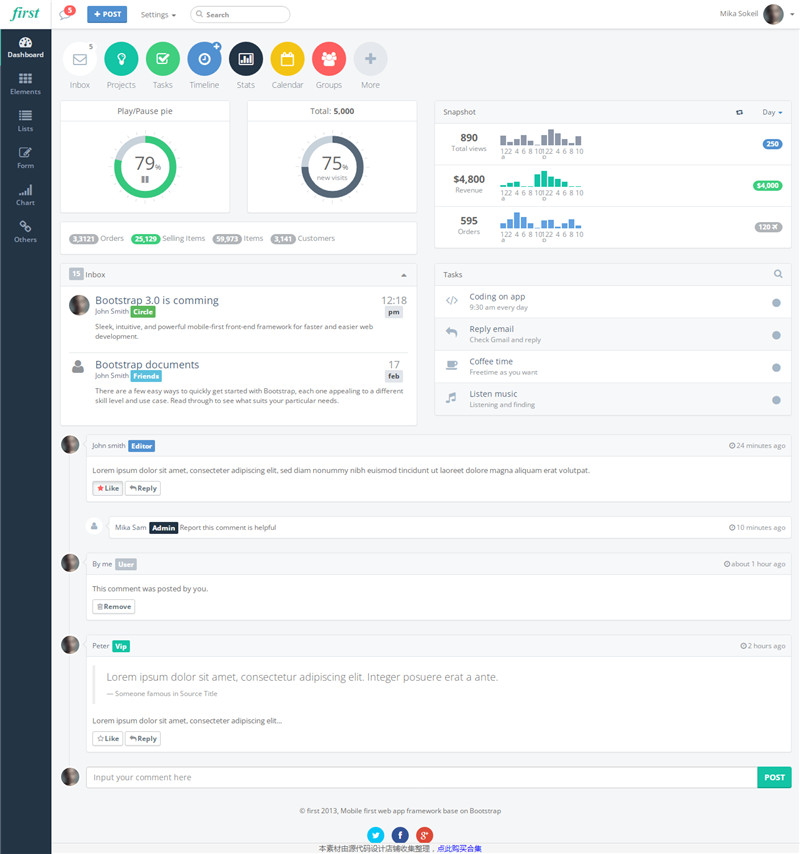Open the Elements sidebar item
Screen dimensions: 800x854
26,84
